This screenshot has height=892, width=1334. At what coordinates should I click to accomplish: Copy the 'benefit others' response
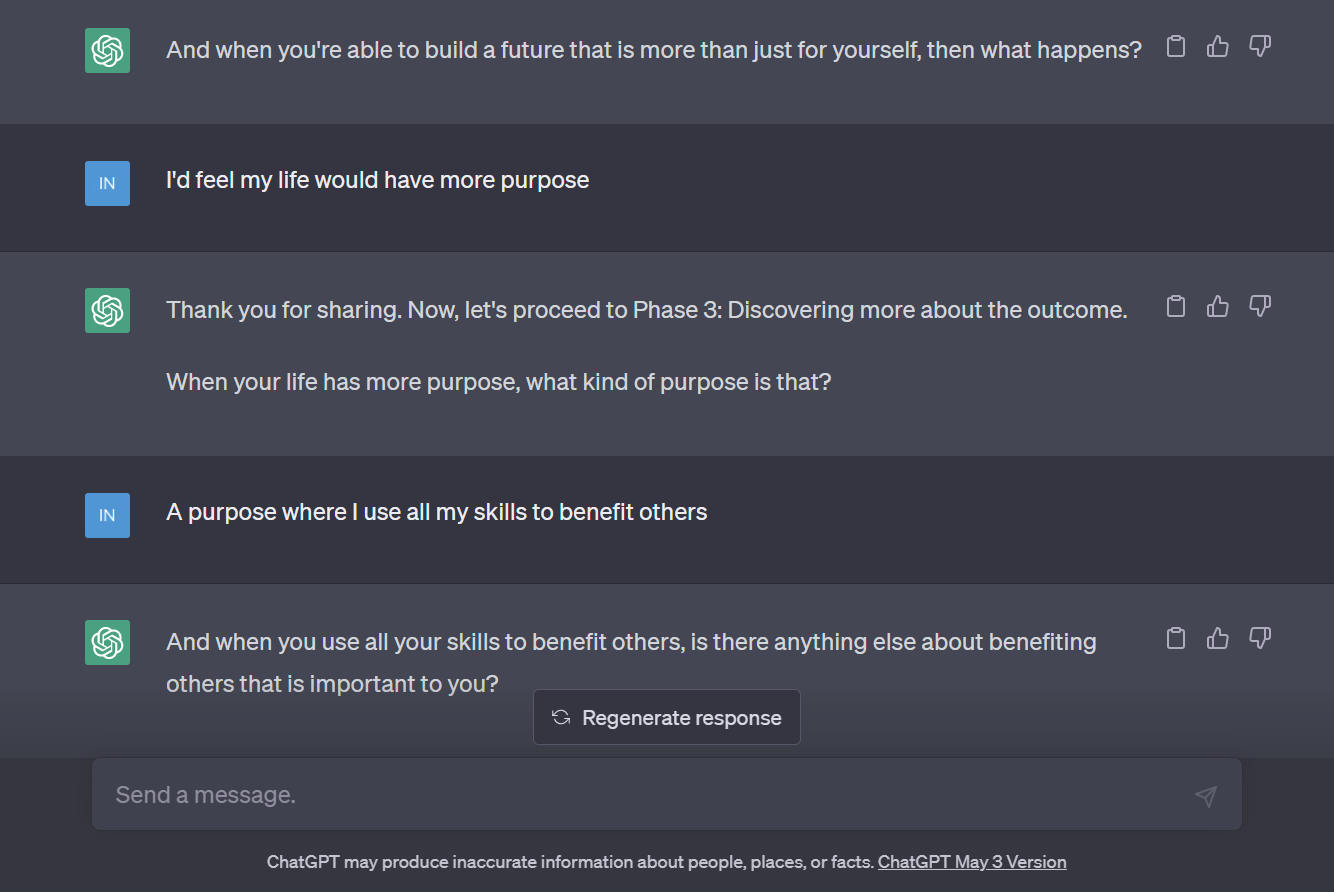pyautogui.click(x=1176, y=638)
